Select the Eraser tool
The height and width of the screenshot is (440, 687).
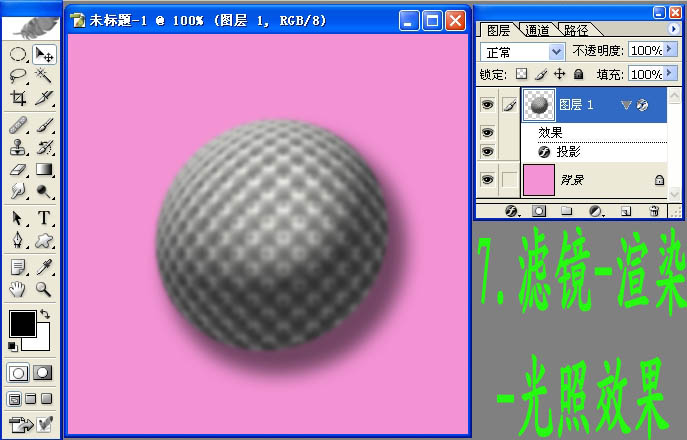[18, 169]
